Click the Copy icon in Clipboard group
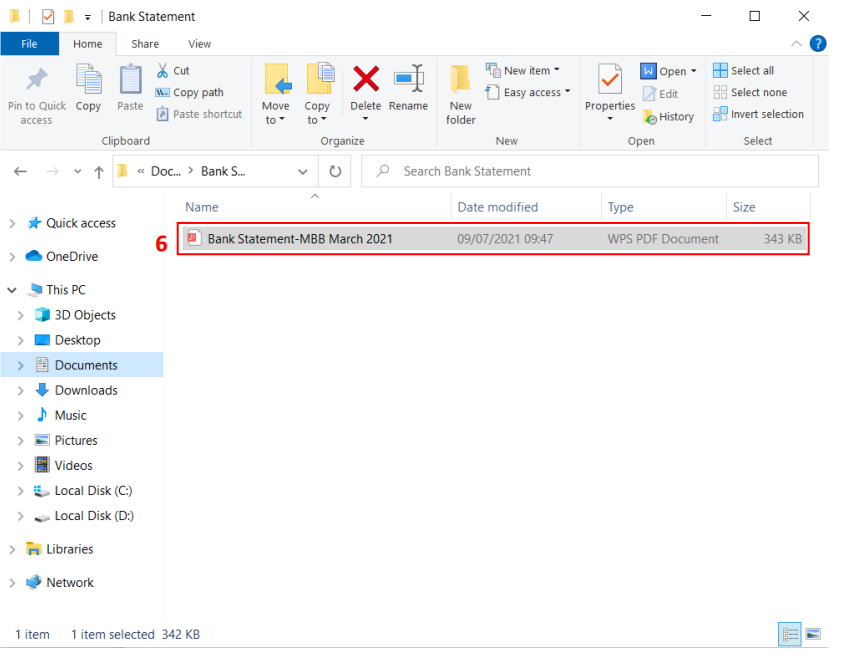 coord(88,80)
